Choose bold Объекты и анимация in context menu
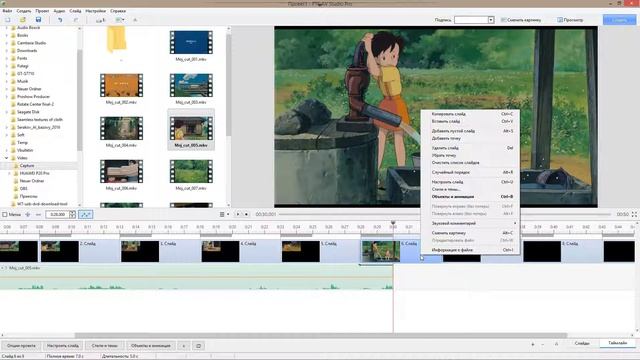 click(470, 196)
